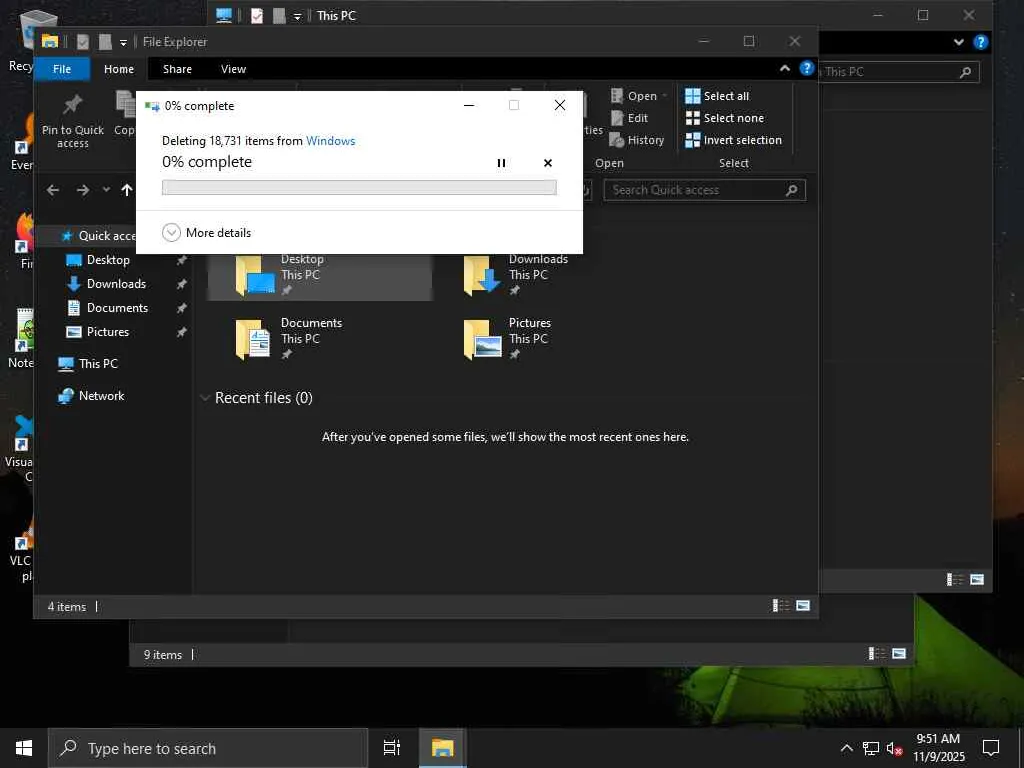
Task: Click details view in the 9 items window
Action: [877, 654]
